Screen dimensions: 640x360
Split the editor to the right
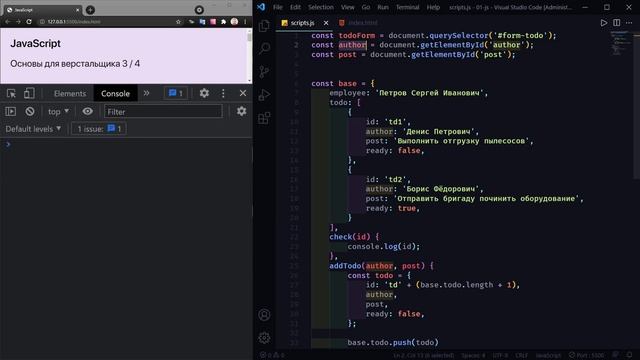[x=616, y=23]
